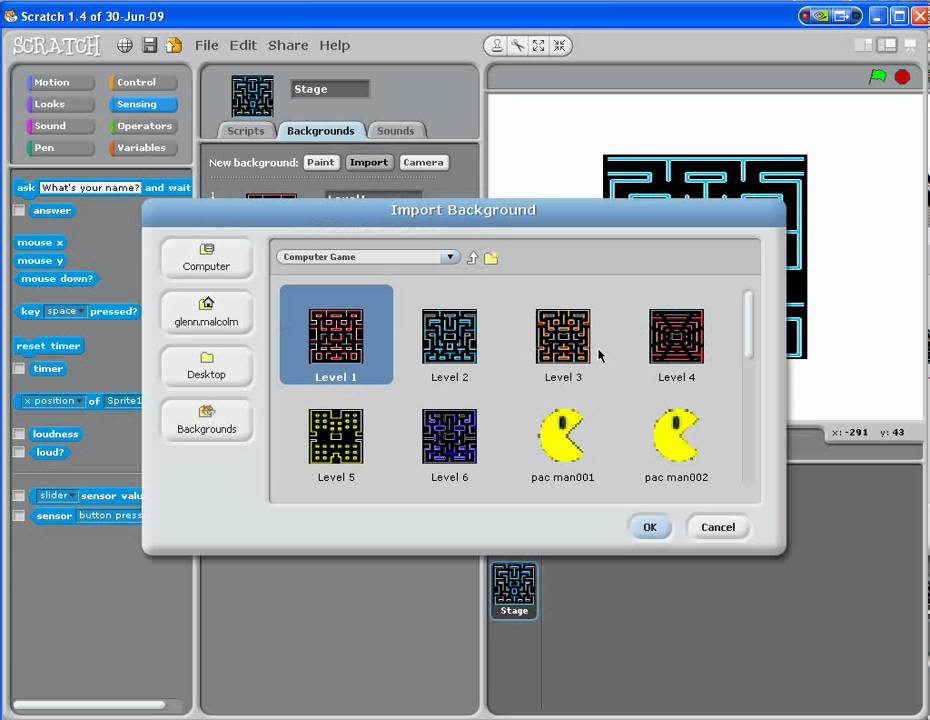Switch to full stage view mode
This screenshot has height=720, width=930.
pyautogui.click(x=887, y=45)
